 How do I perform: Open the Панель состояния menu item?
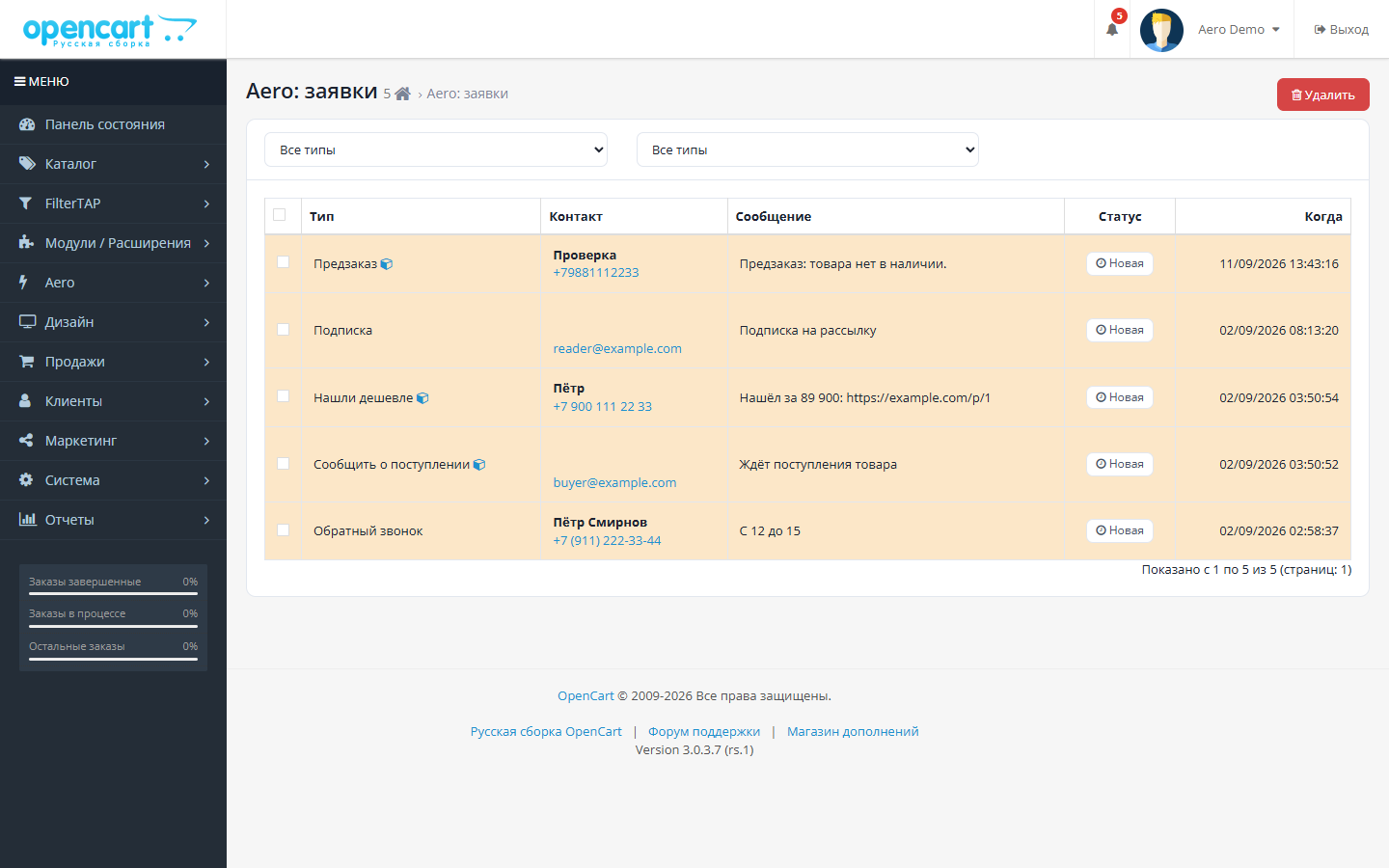(x=113, y=124)
